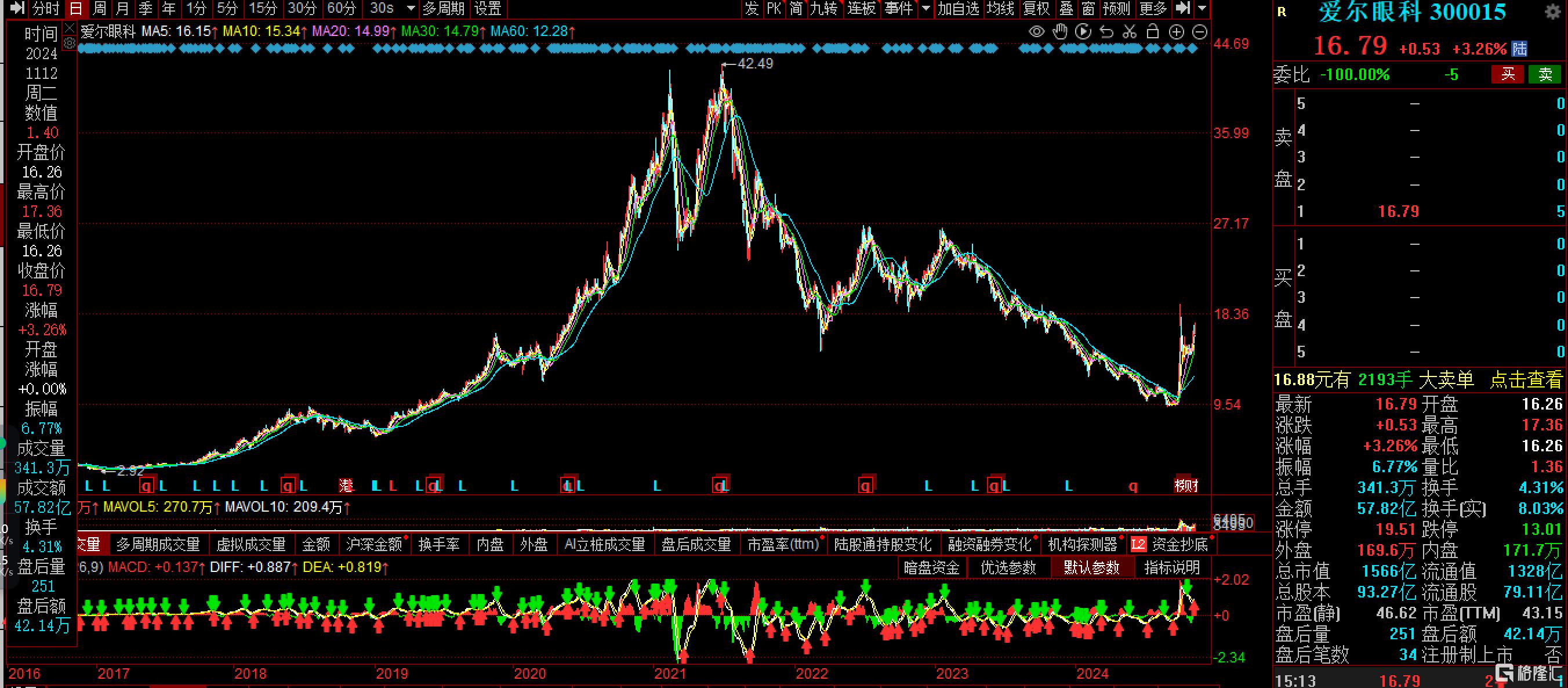1568x688 pixels.
Task: Open 指标说明 indicator description
Action: (x=1172, y=567)
